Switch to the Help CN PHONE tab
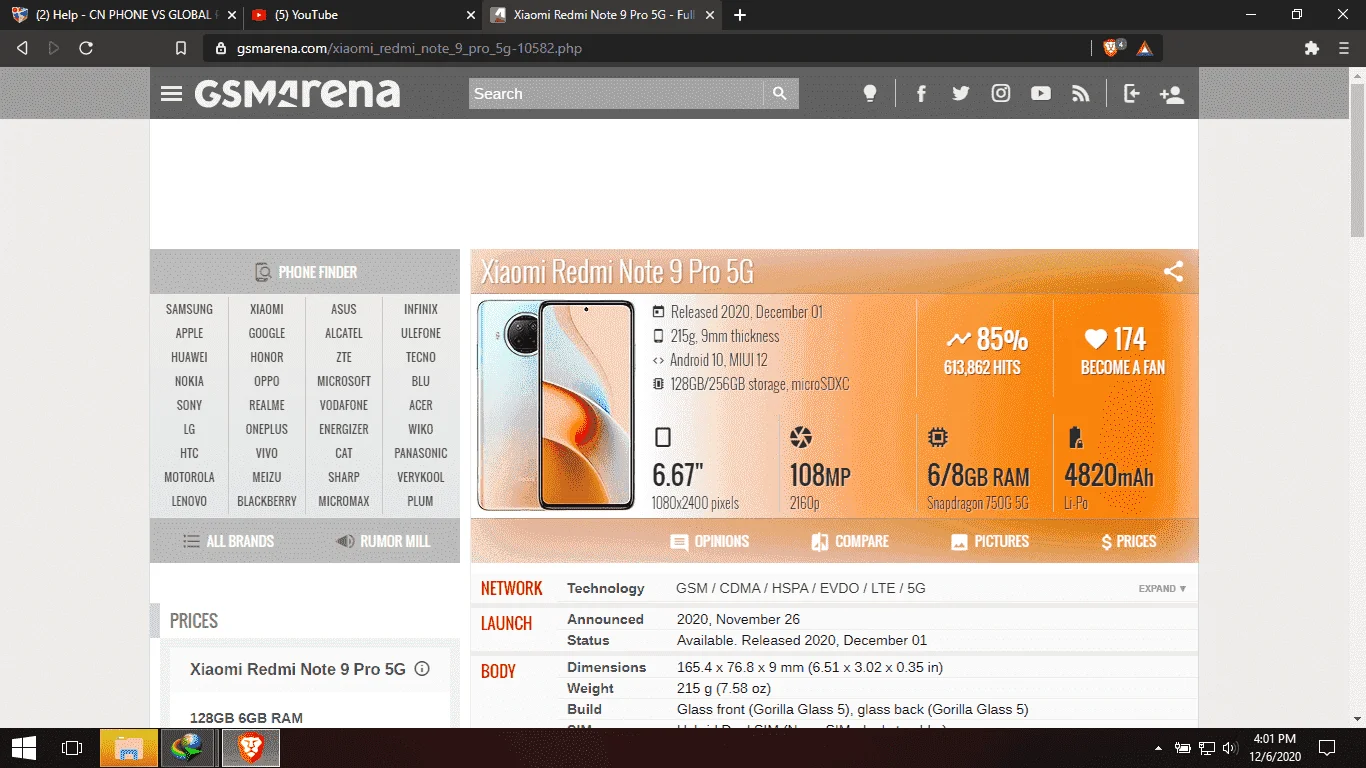1366x768 pixels. coord(124,15)
